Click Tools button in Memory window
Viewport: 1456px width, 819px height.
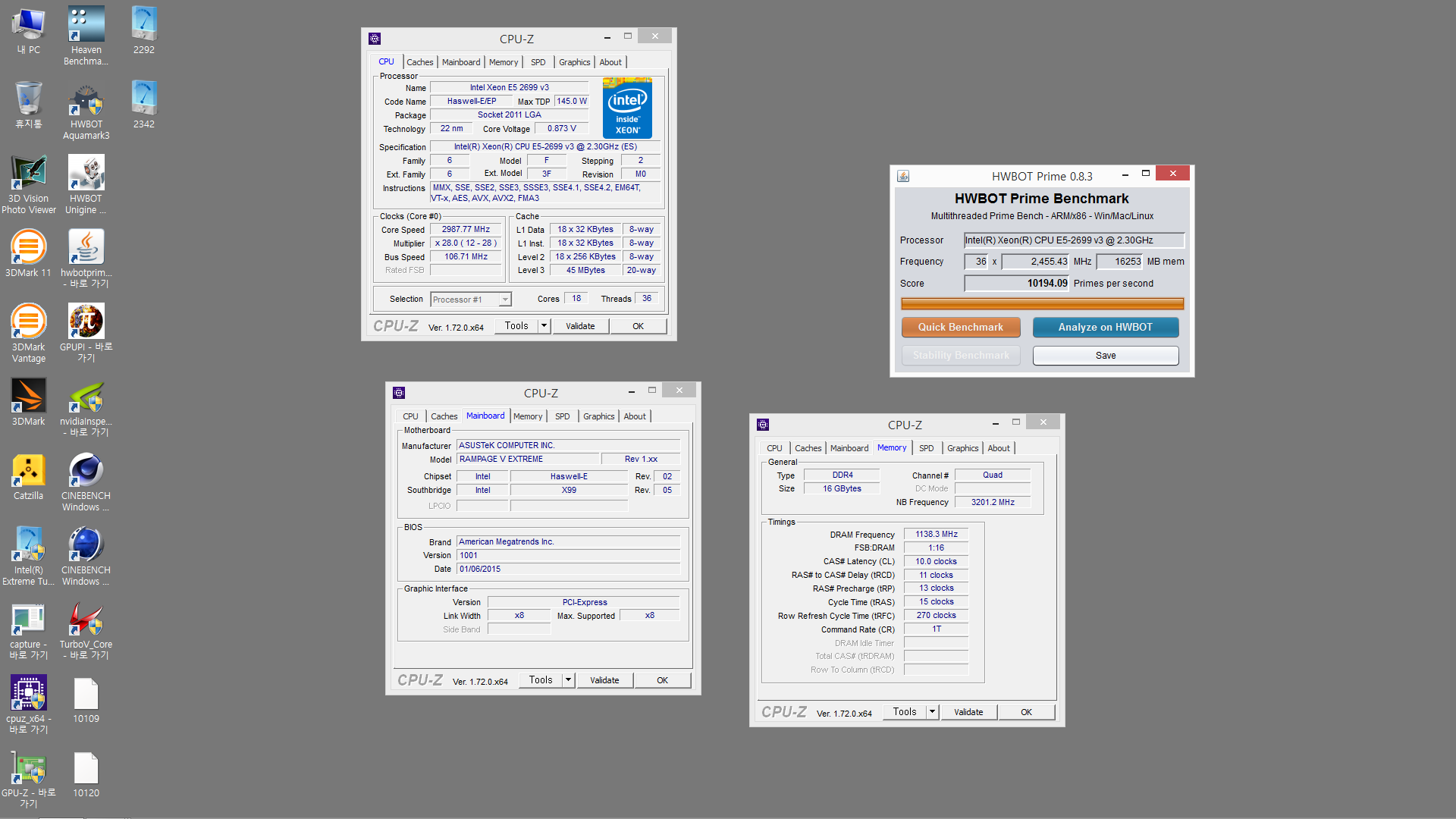point(905,712)
